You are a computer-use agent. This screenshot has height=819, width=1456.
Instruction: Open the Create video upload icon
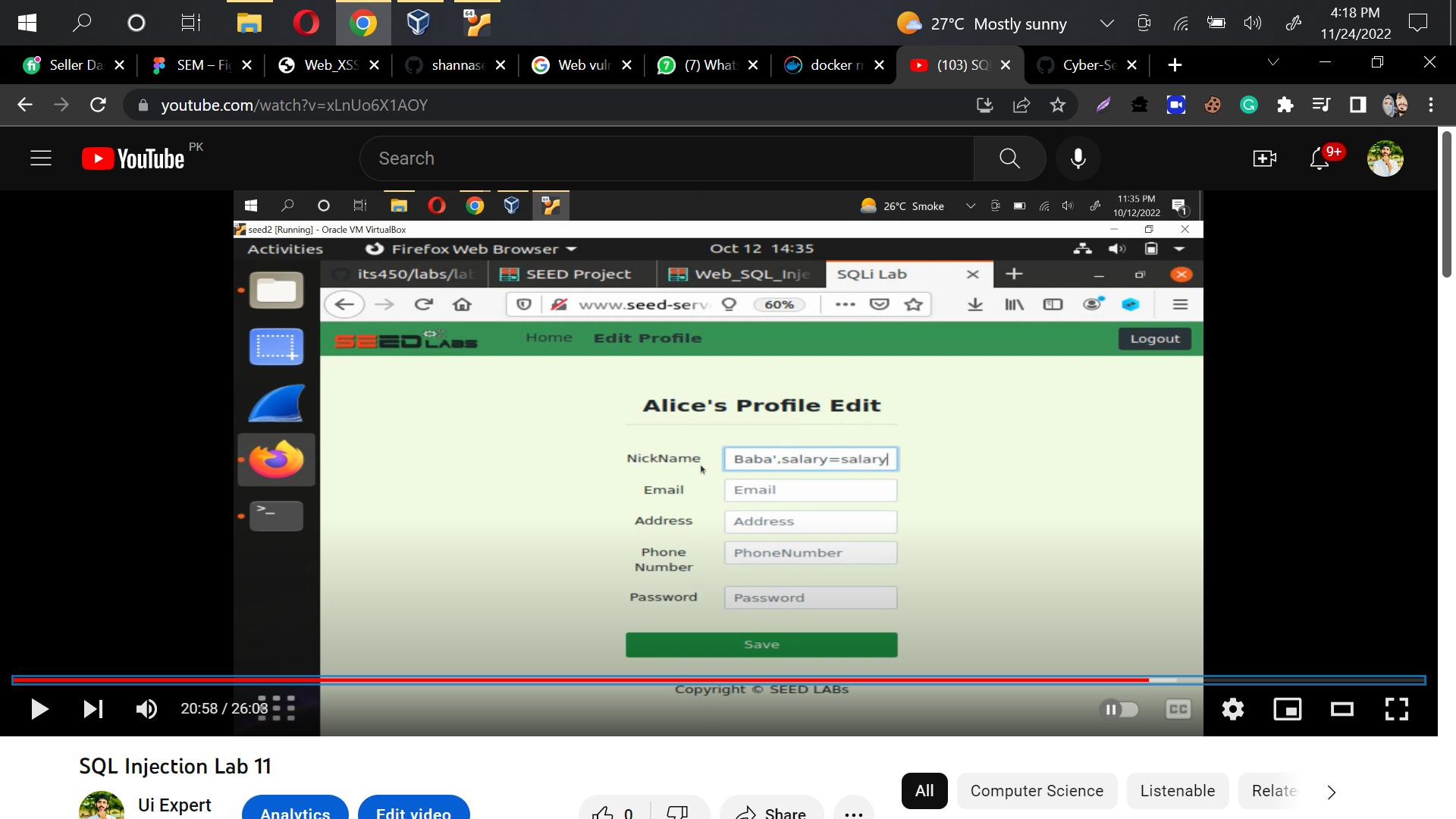tap(1264, 158)
